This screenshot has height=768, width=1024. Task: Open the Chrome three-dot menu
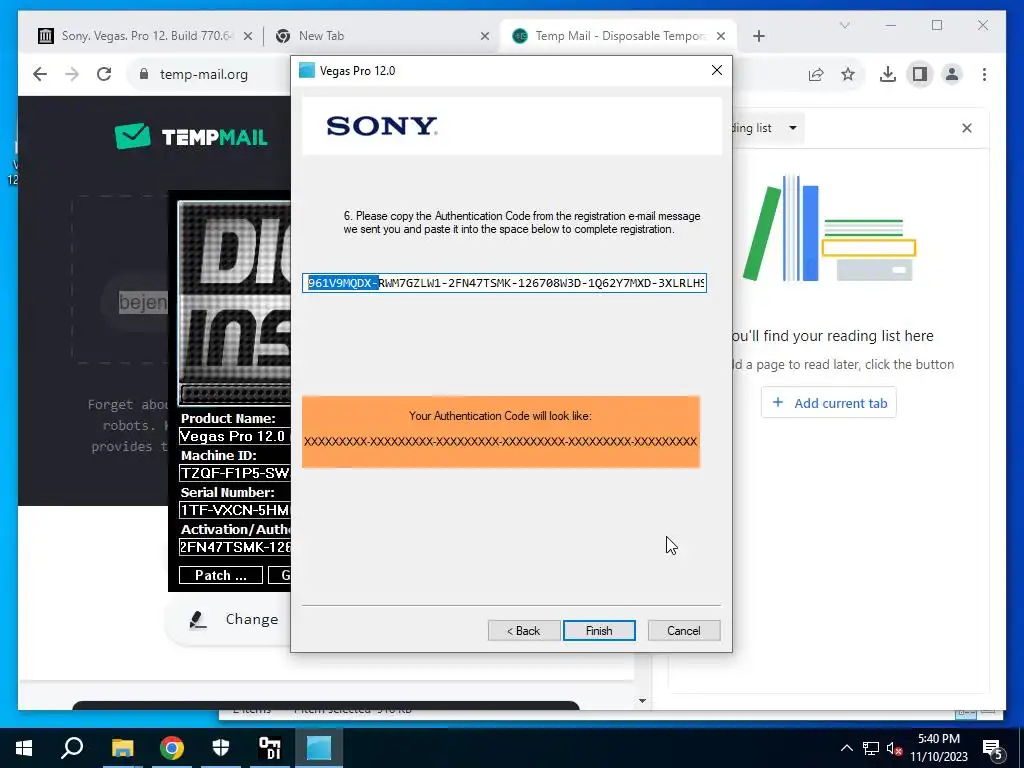[984, 74]
